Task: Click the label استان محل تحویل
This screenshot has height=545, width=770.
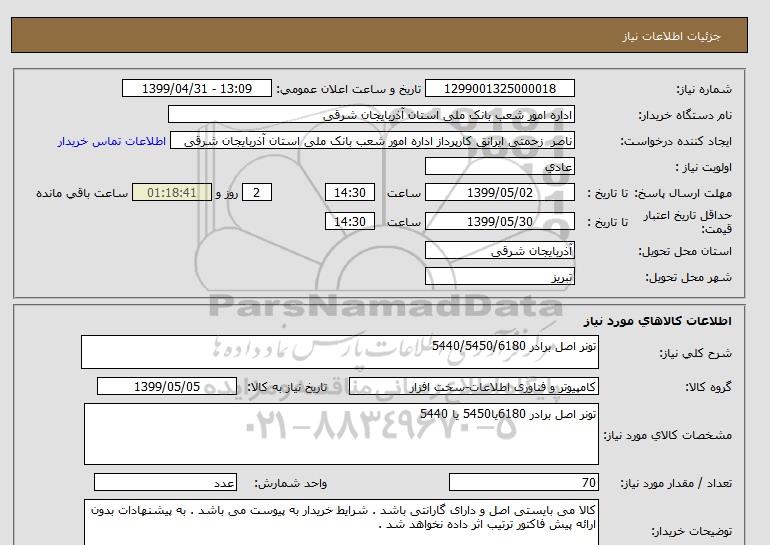Action: tap(685, 251)
